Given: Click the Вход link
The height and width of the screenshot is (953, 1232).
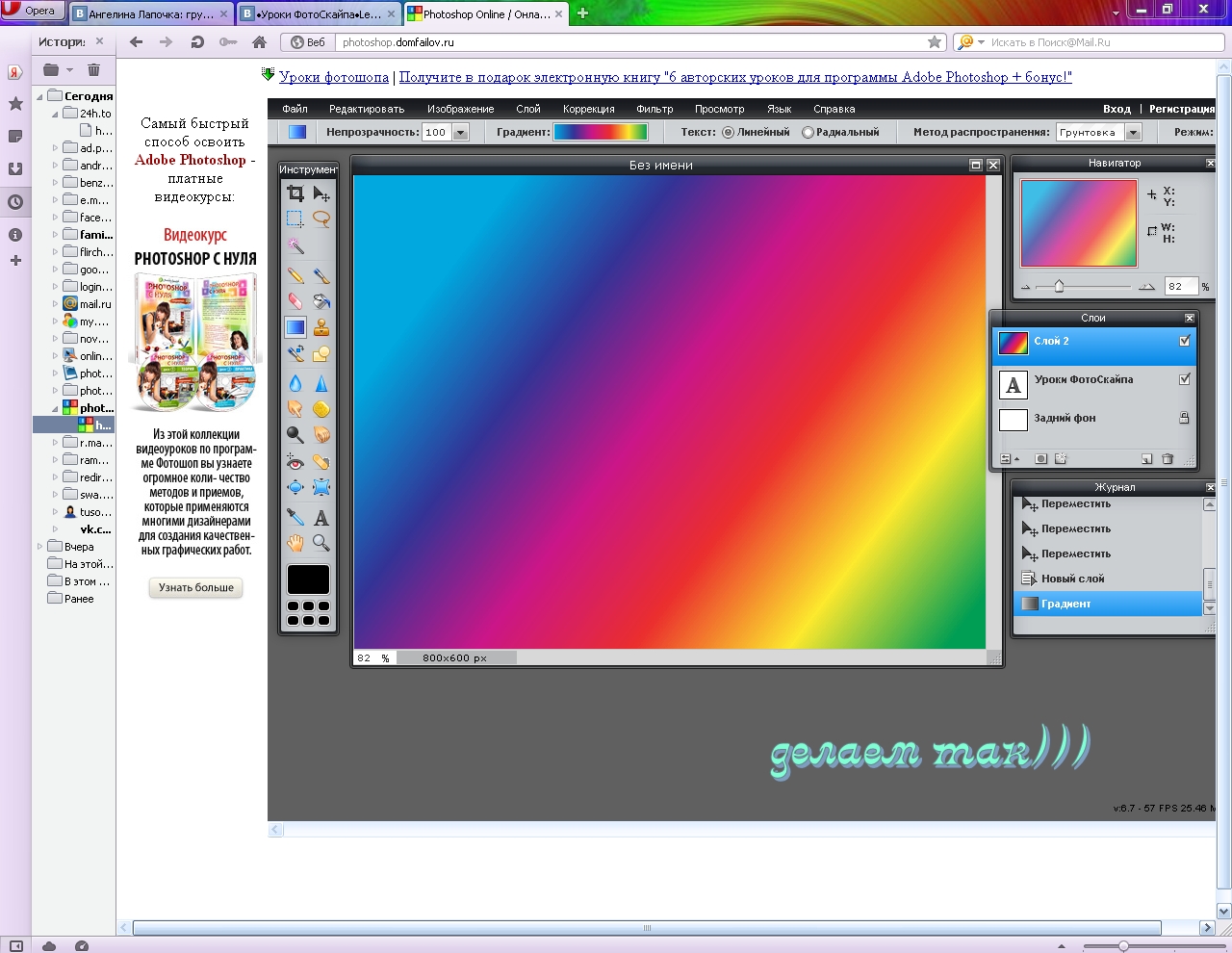Looking at the screenshot, I should pyautogui.click(x=1116, y=109).
